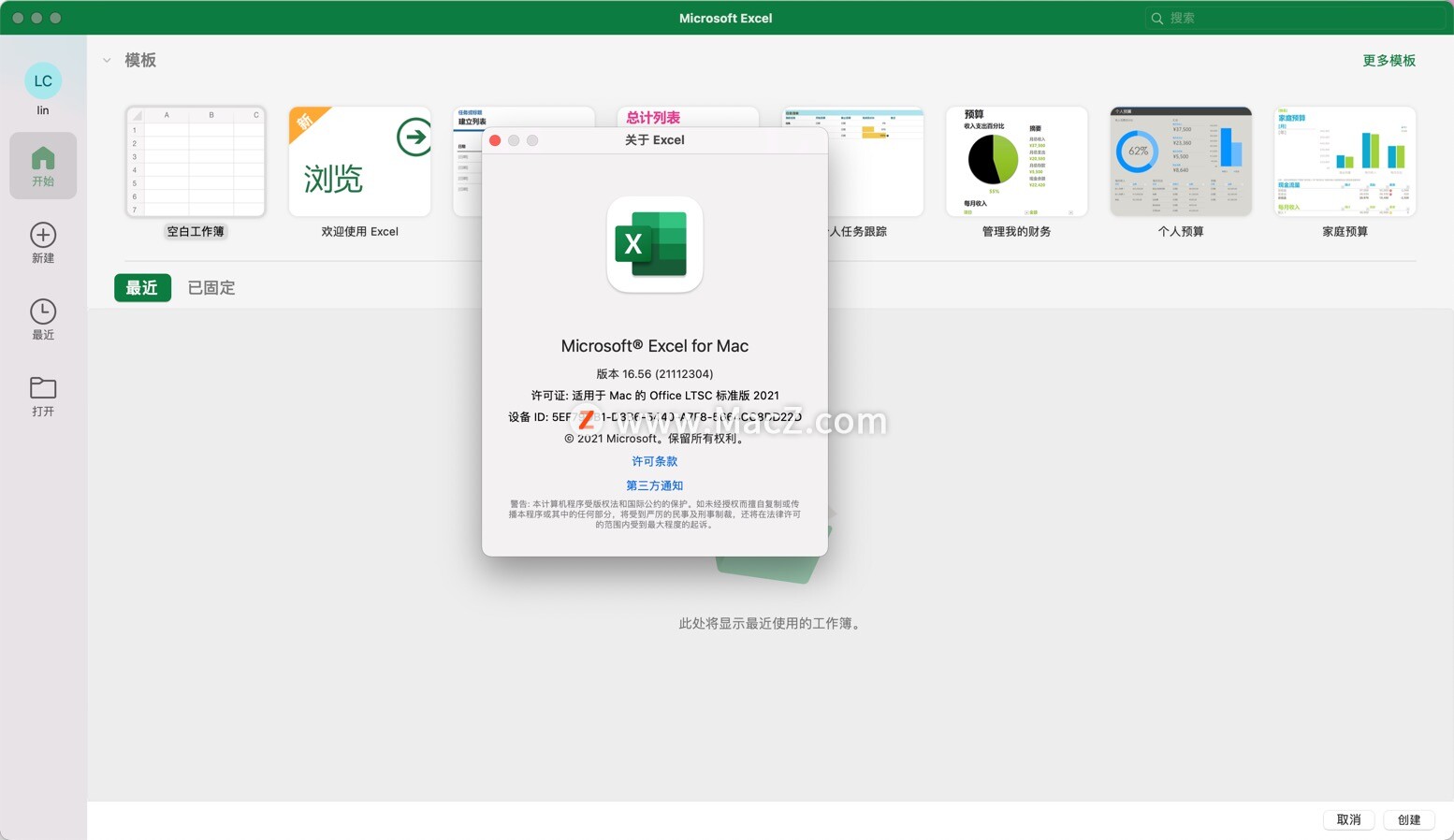Open the 最近 recent files sidebar item

click(x=43, y=319)
